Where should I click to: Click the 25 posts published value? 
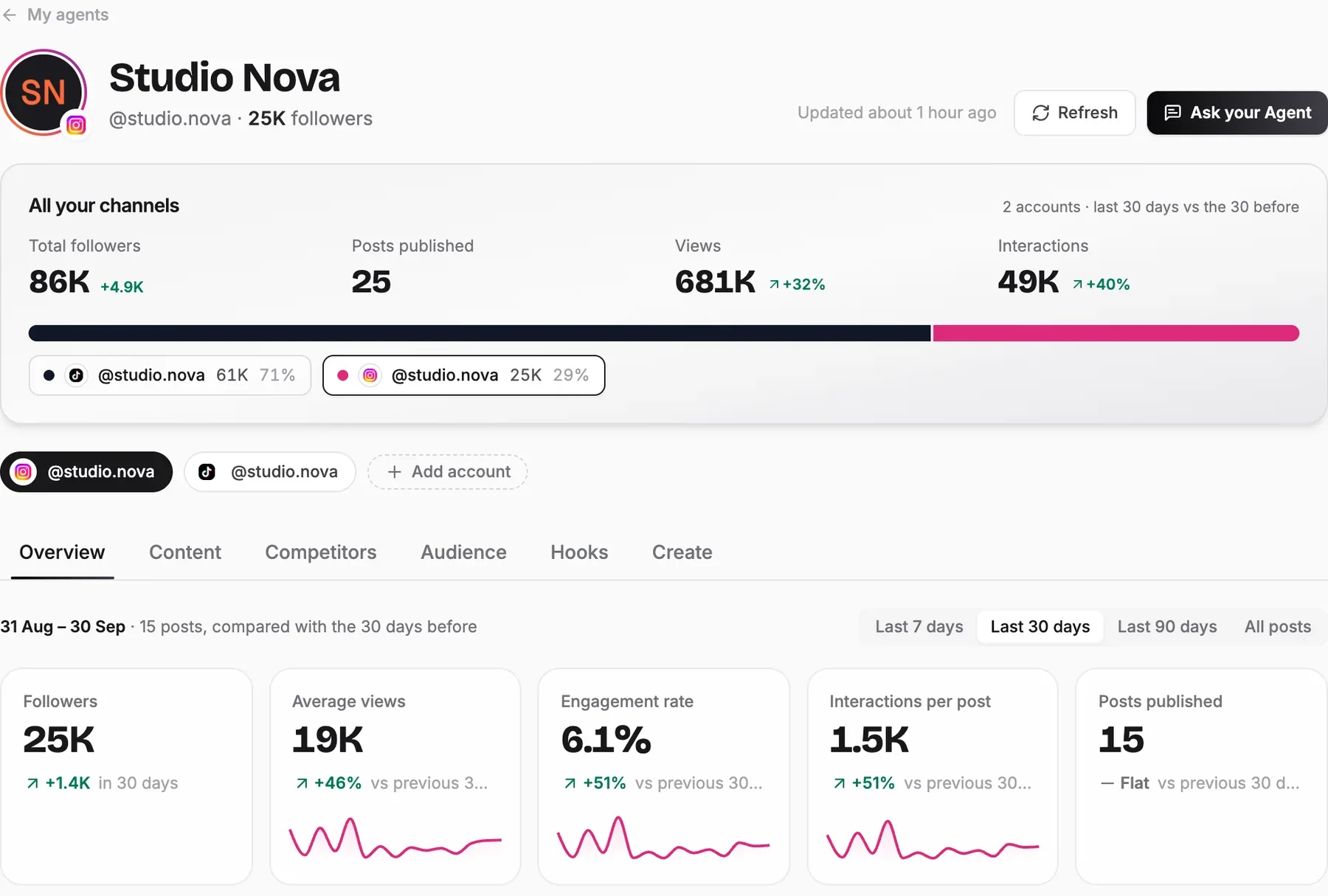point(371,282)
